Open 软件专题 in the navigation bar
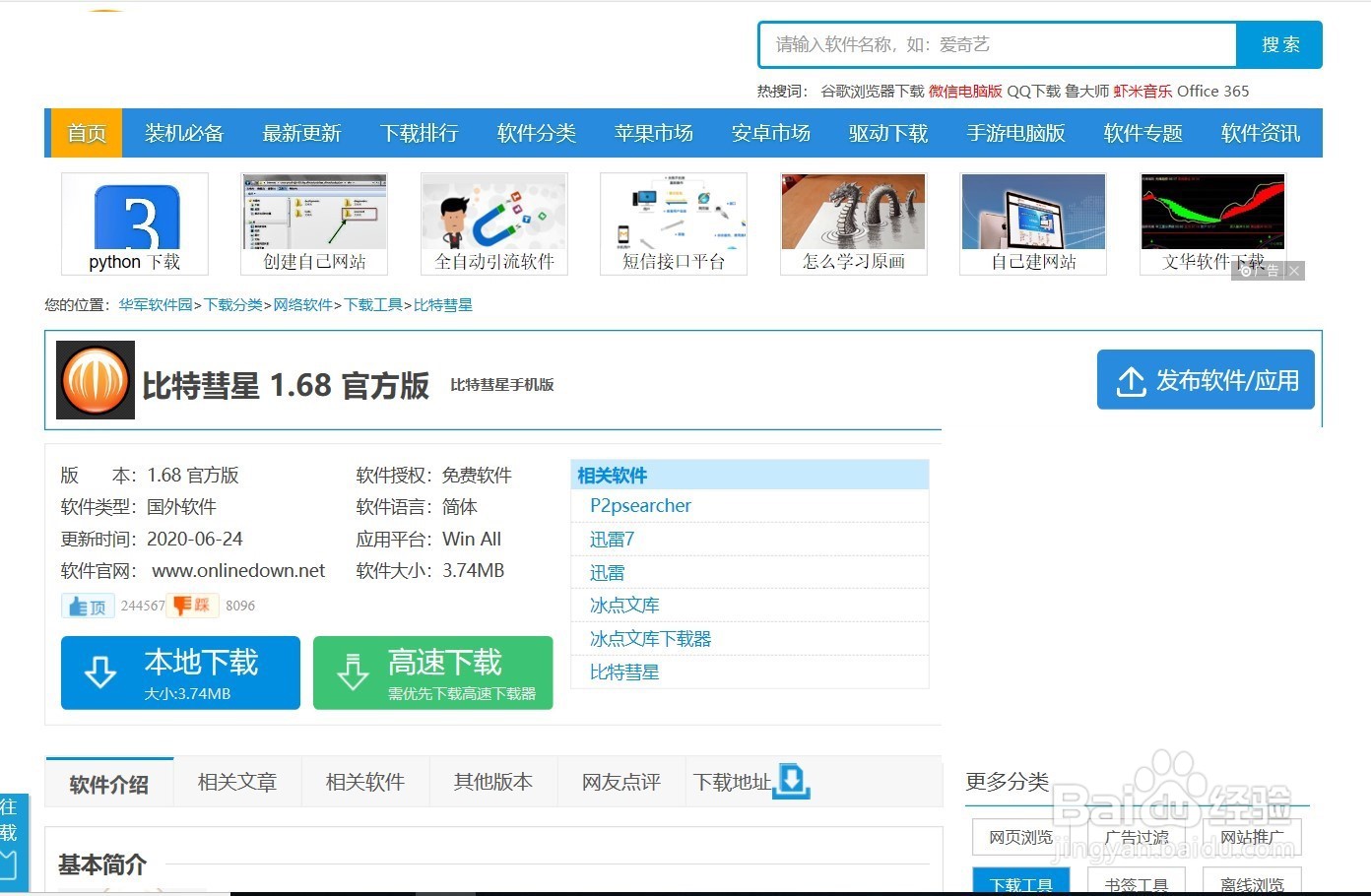This screenshot has height=896, width=1371. 1143,133
